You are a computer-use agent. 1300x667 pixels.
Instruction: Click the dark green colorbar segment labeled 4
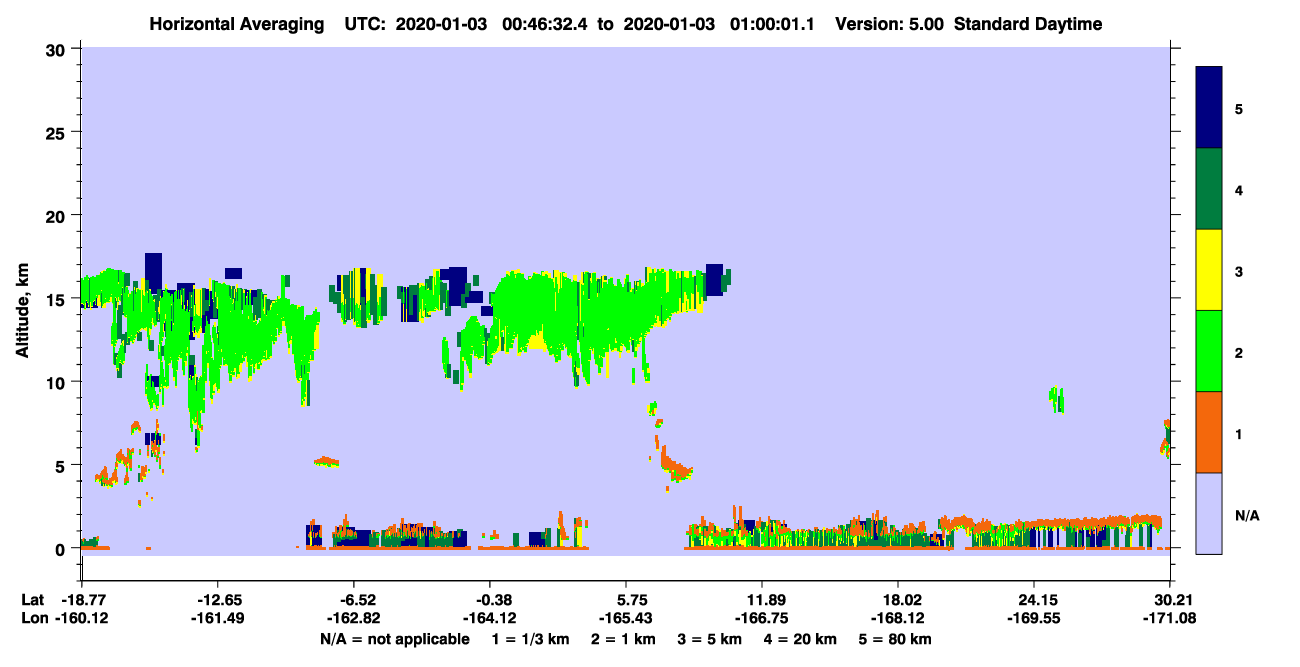point(1209,189)
